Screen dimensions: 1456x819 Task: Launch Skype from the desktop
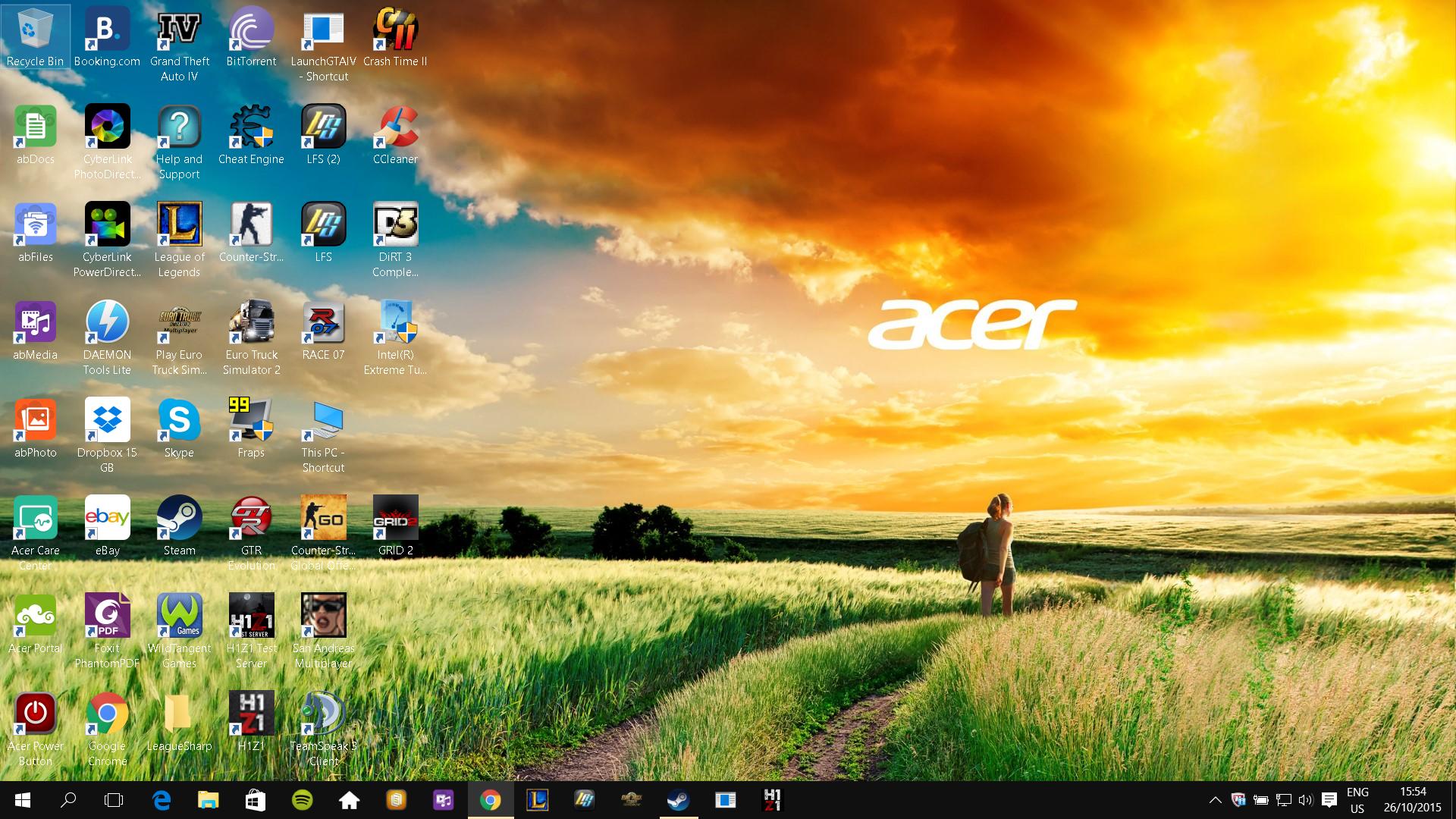179,428
